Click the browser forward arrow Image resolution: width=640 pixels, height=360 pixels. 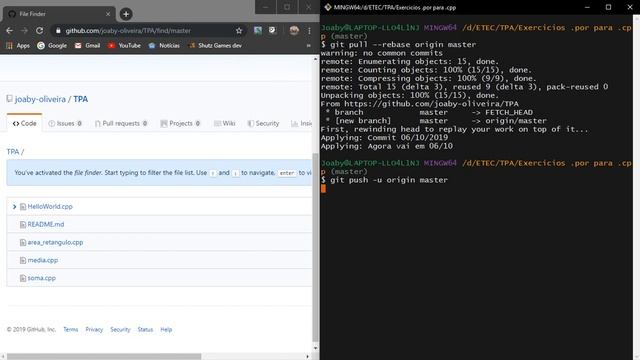click(x=24, y=31)
